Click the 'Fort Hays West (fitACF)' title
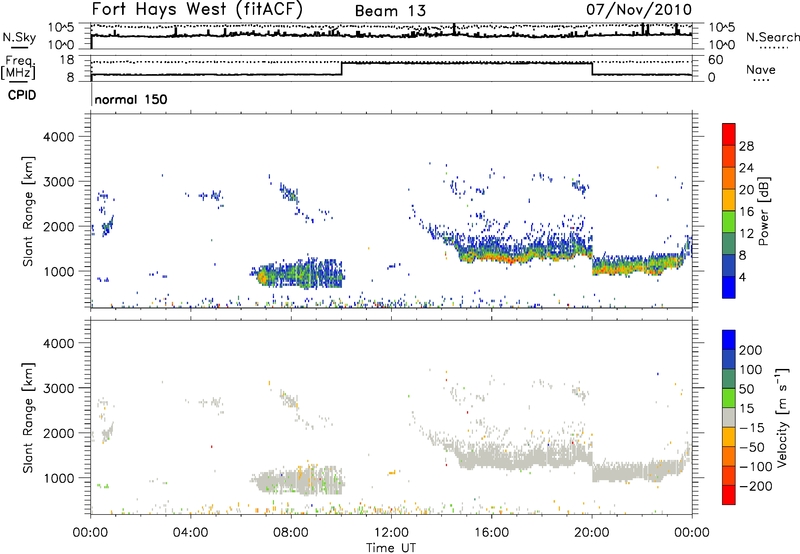The height and width of the screenshot is (554, 800). [x=197, y=9]
